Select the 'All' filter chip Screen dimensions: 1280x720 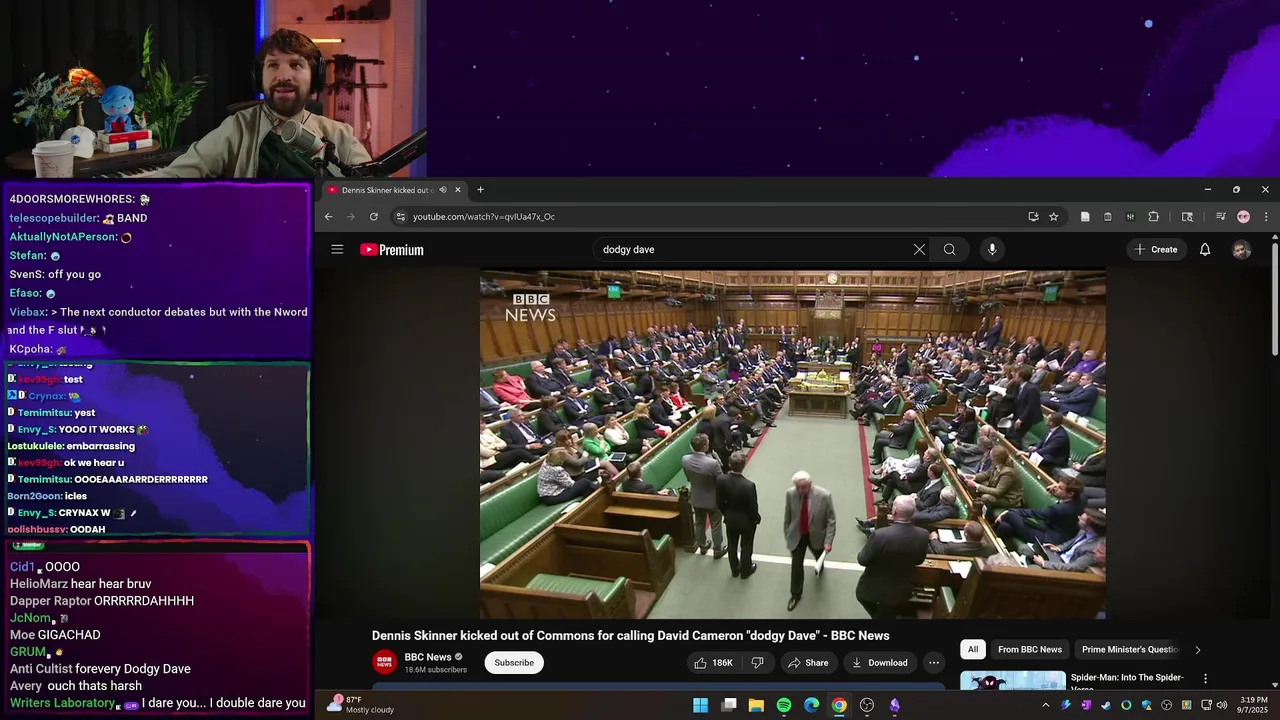point(973,650)
